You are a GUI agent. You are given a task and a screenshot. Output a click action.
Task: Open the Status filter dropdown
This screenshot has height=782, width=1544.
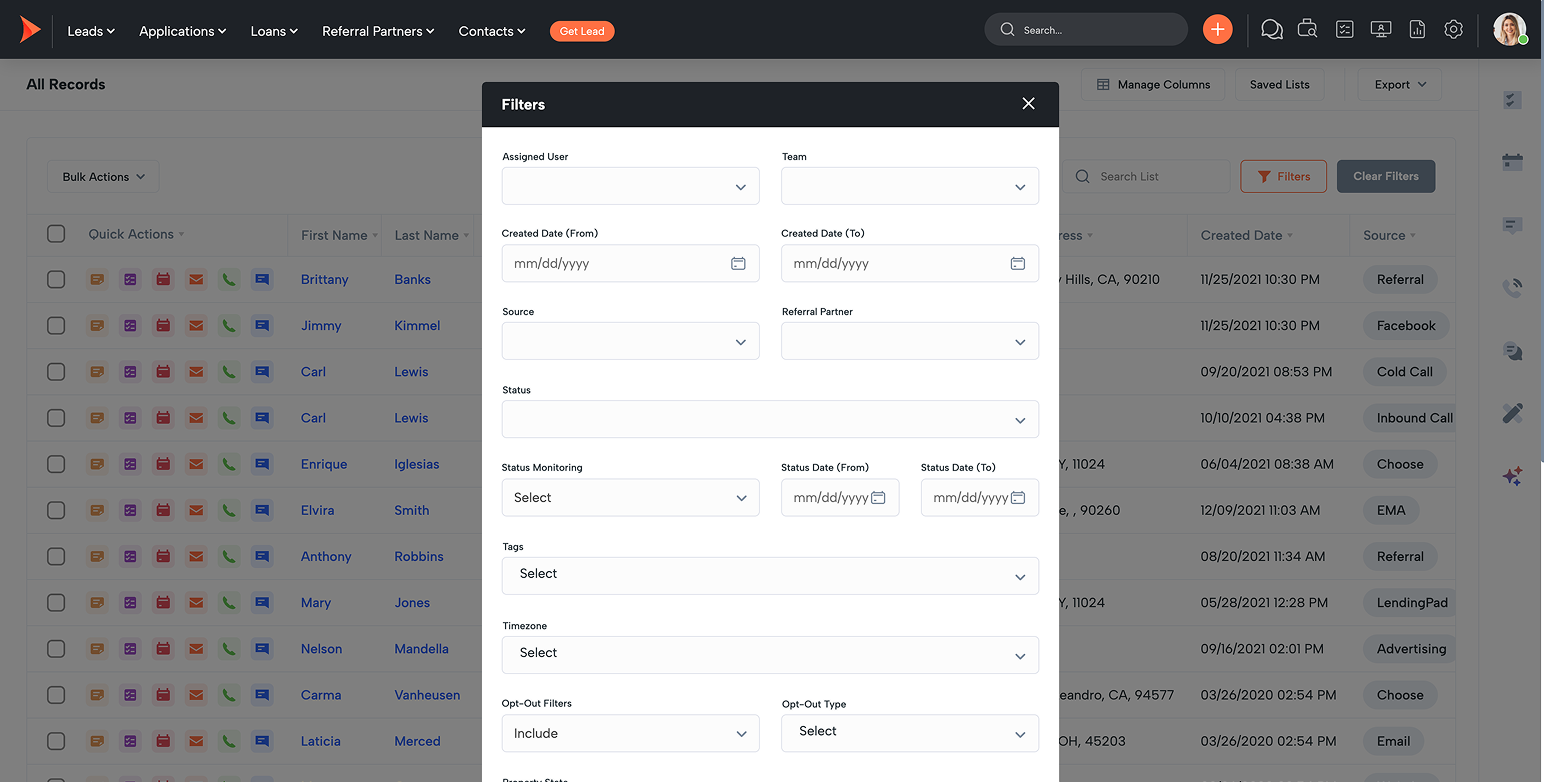(x=770, y=419)
